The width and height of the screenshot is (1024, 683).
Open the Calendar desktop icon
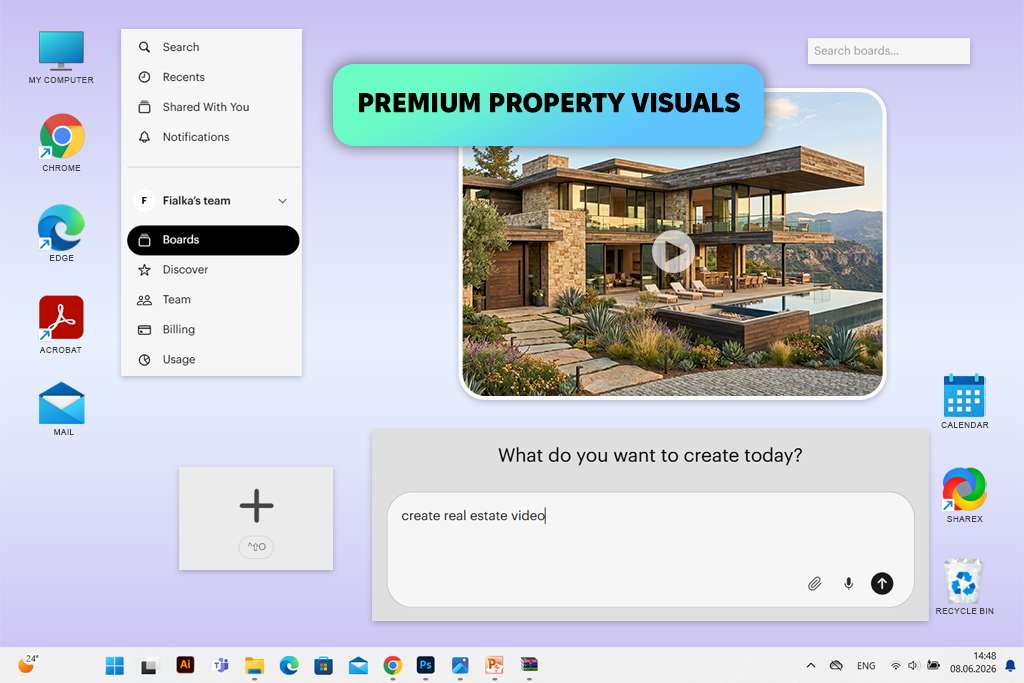tap(965, 402)
